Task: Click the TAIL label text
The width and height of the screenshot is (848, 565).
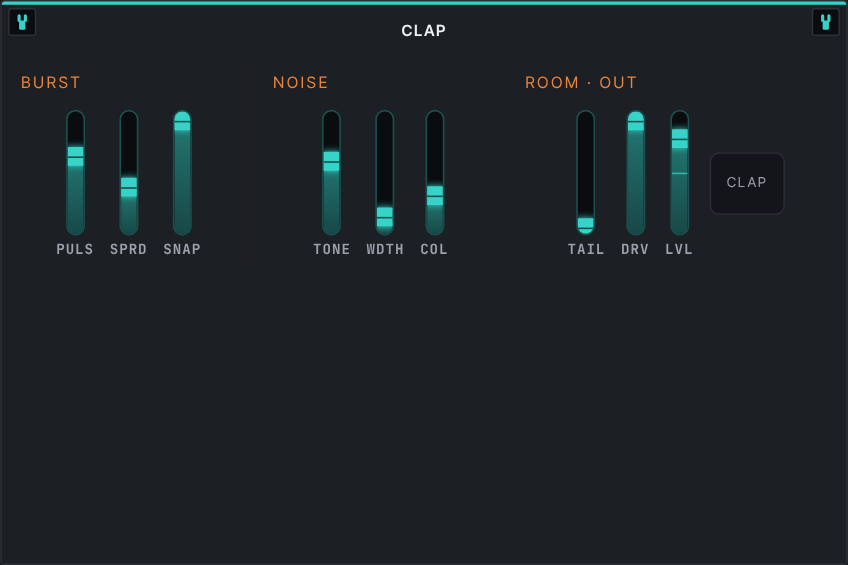Action: pos(586,249)
